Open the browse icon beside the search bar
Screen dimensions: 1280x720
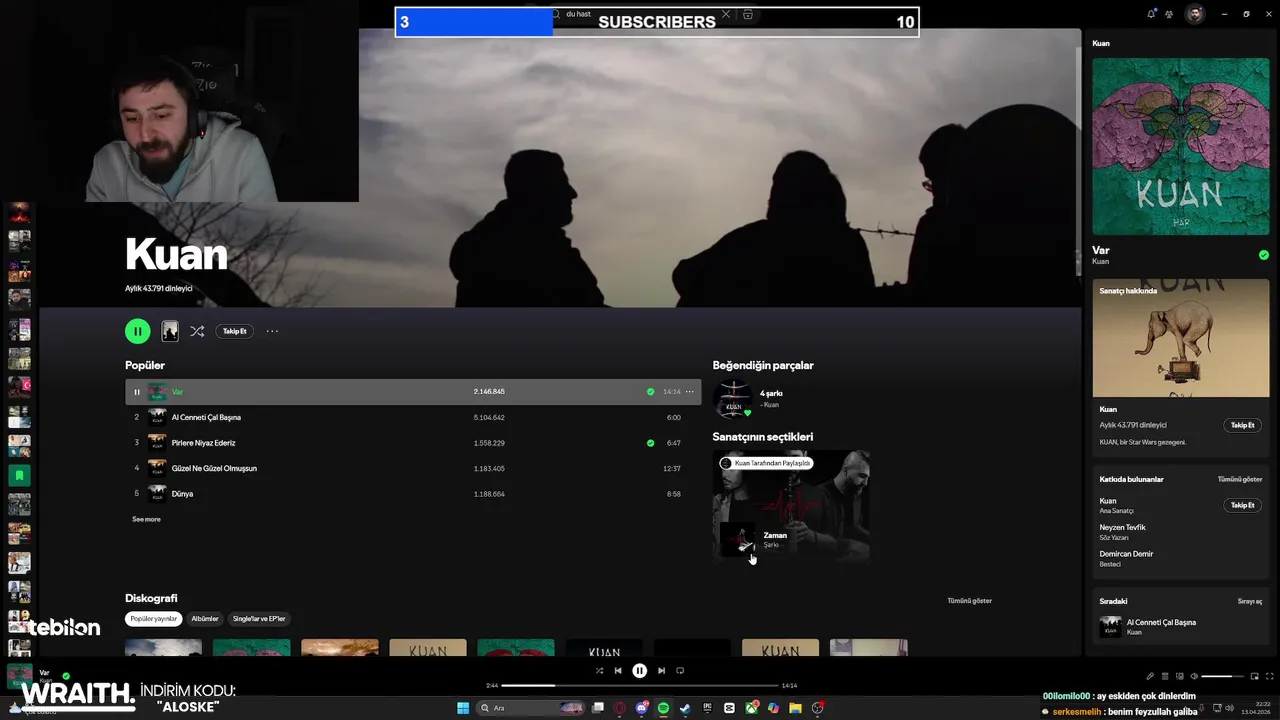[747, 14]
